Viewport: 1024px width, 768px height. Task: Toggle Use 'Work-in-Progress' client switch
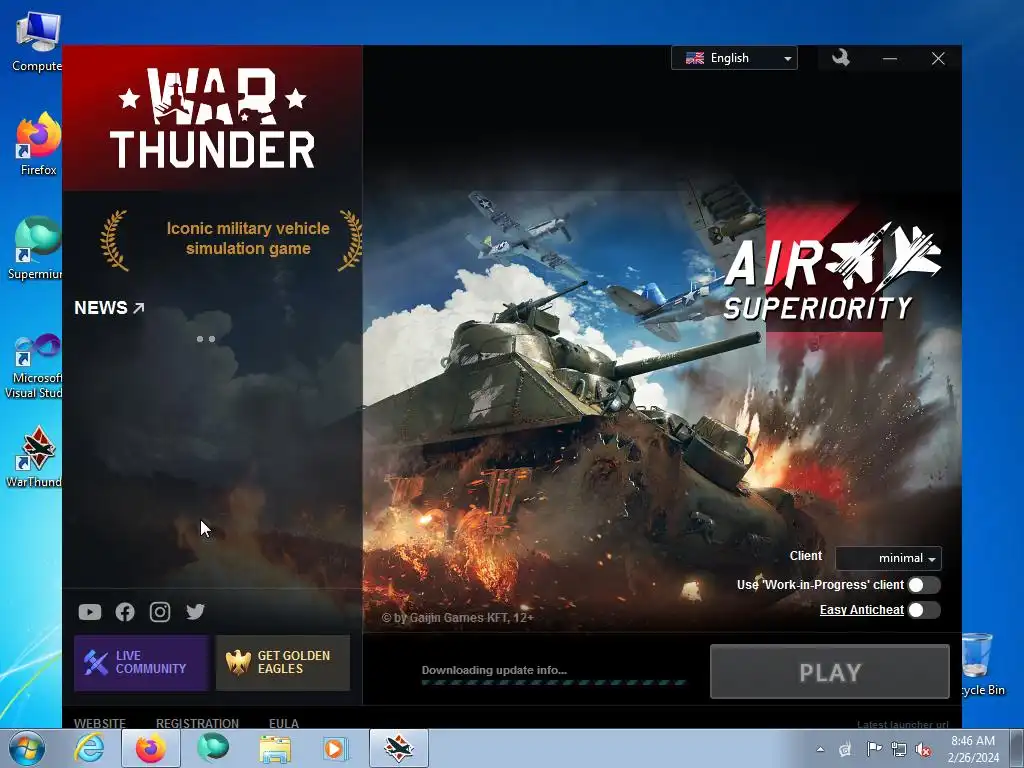[x=923, y=585]
